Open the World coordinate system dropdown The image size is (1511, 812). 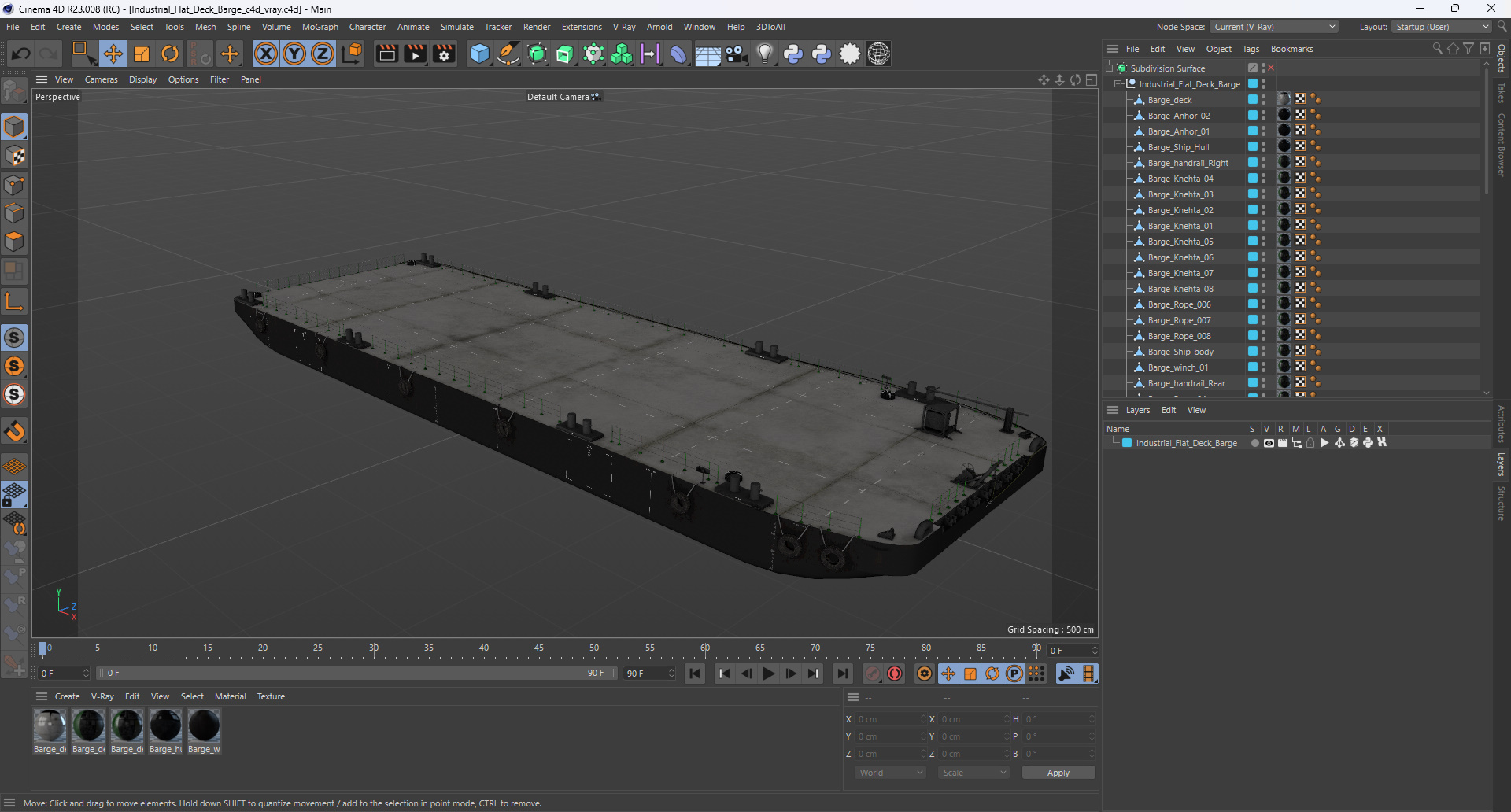(x=890, y=773)
